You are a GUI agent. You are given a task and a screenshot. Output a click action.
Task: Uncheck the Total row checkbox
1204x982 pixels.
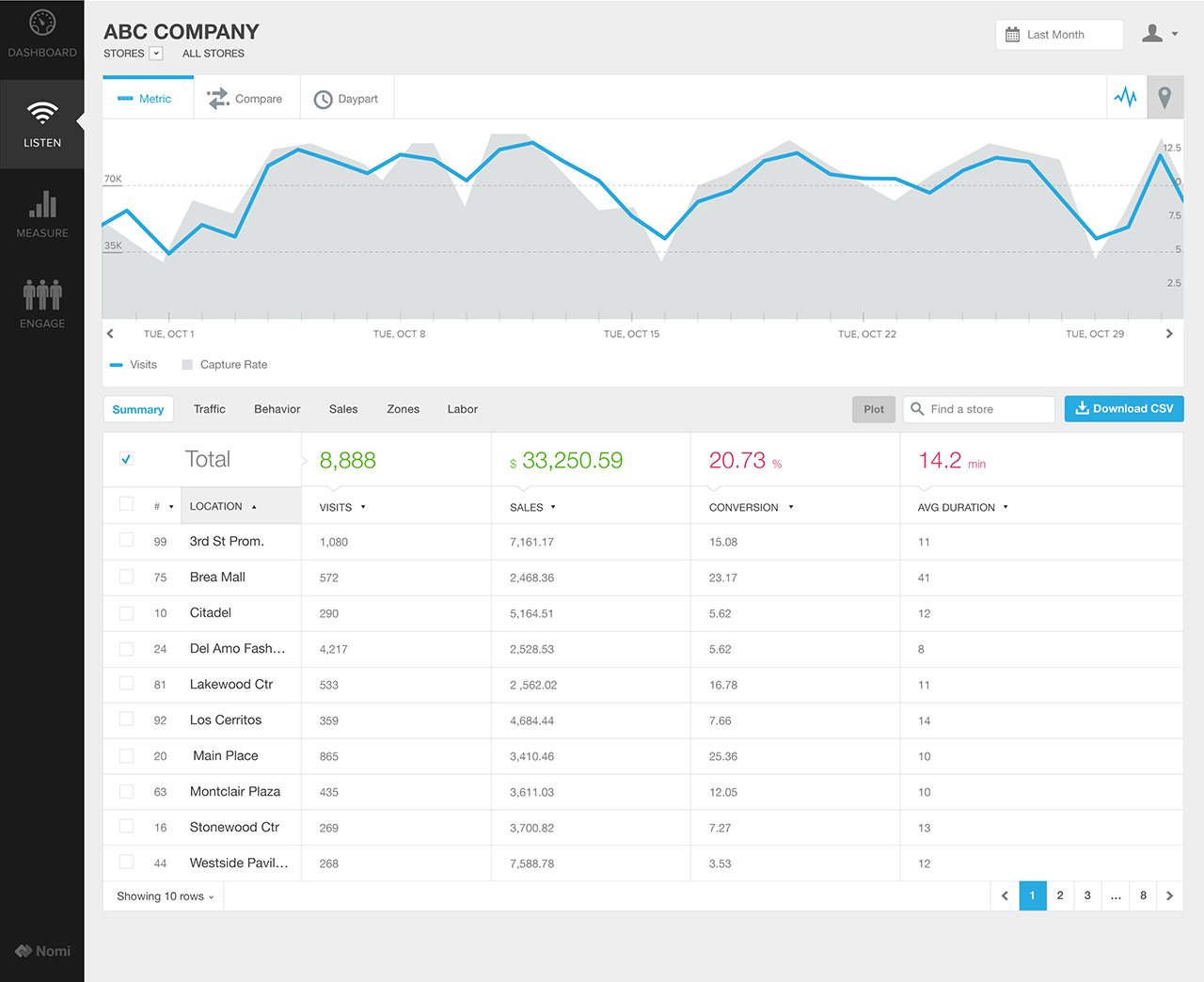126,459
